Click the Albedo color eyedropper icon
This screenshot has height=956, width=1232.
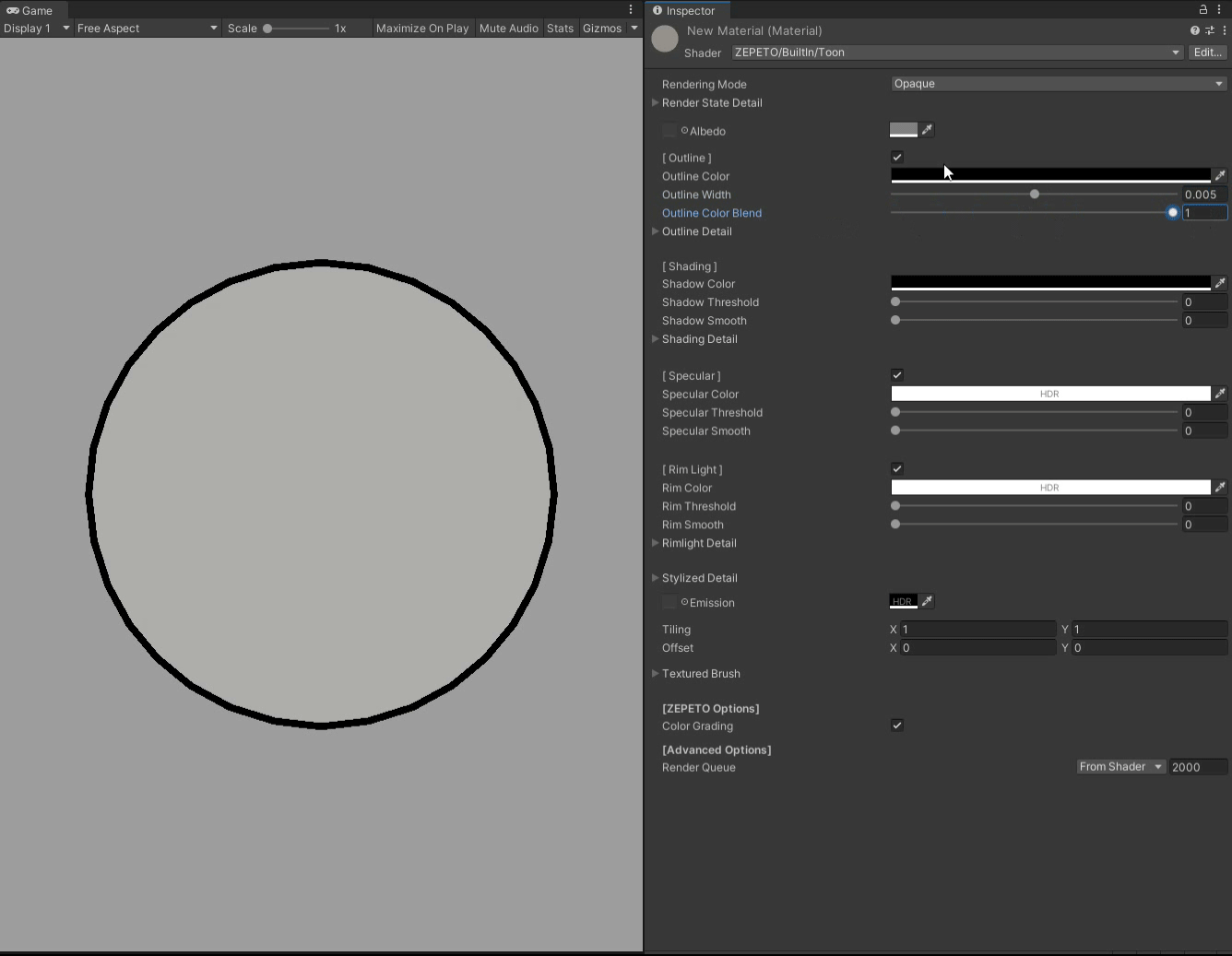click(927, 130)
